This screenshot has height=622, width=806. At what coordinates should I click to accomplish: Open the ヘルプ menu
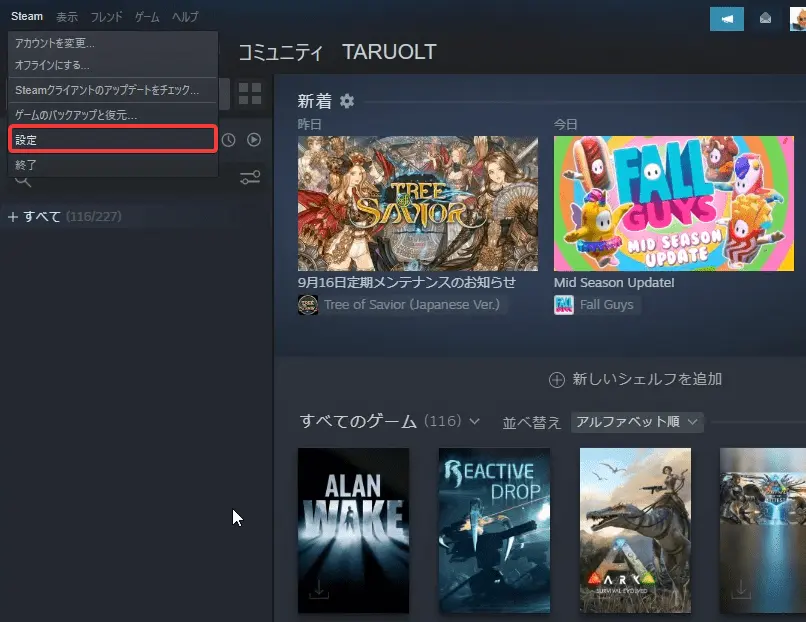pos(185,17)
